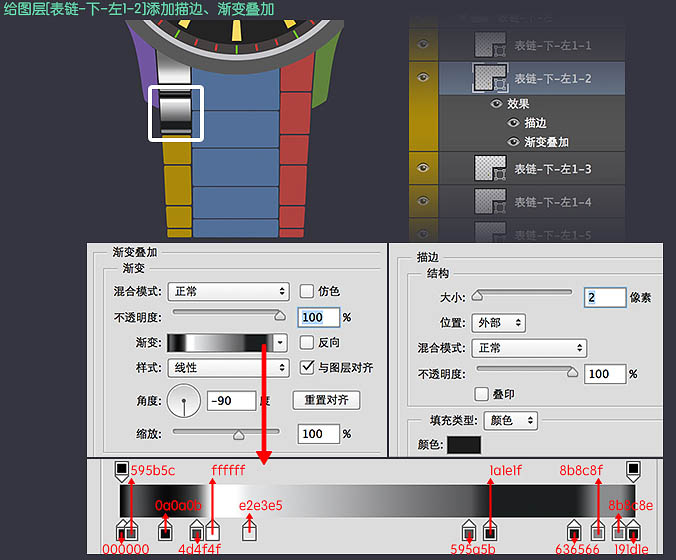Click gradient overlay opacity field showing 100
The width and height of the screenshot is (676, 560).
pyautogui.click(x=318, y=318)
